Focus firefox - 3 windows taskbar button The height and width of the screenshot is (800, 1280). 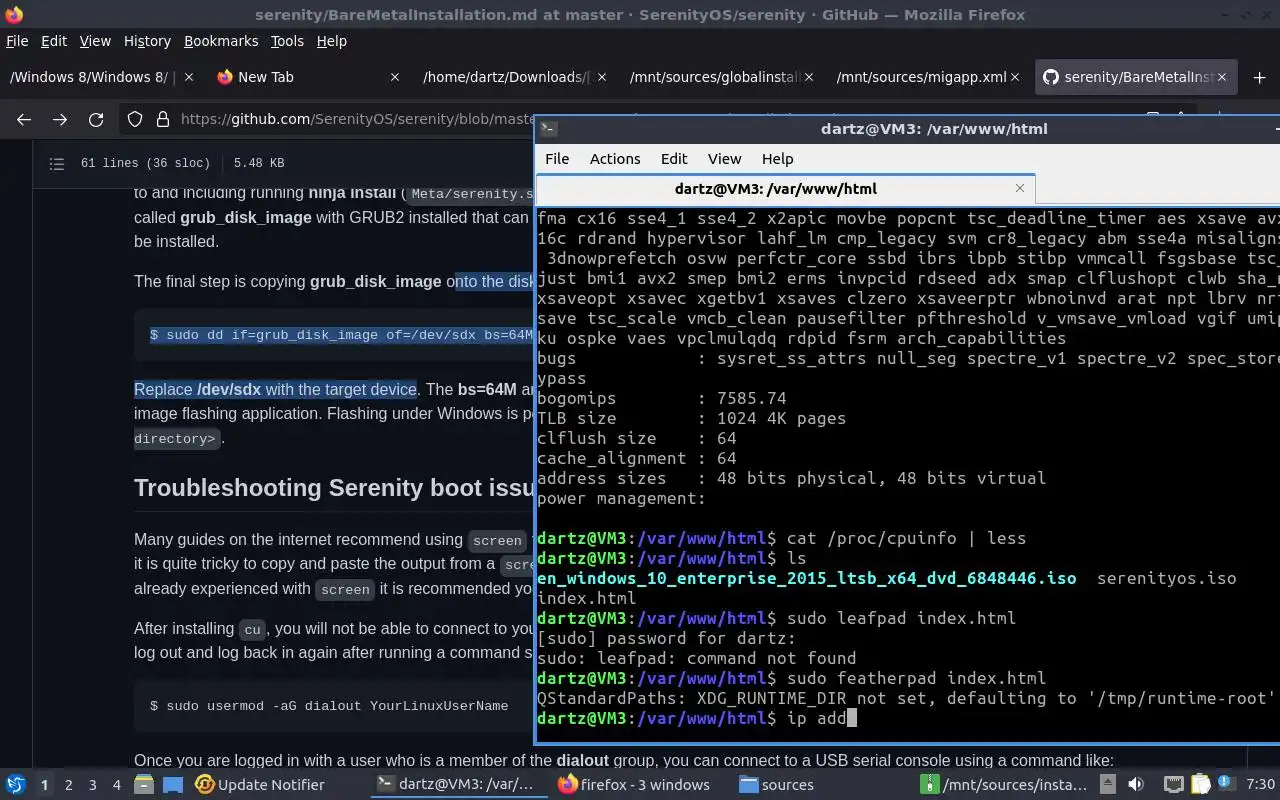tap(634, 785)
